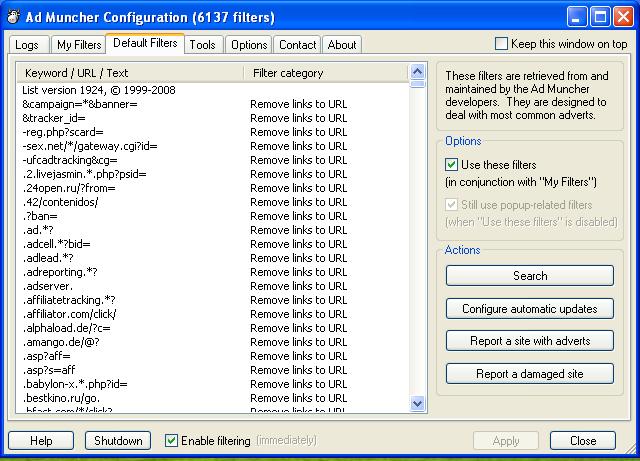Select the .babylon-x.*.php?id= filter row

pyautogui.click(x=212, y=384)
